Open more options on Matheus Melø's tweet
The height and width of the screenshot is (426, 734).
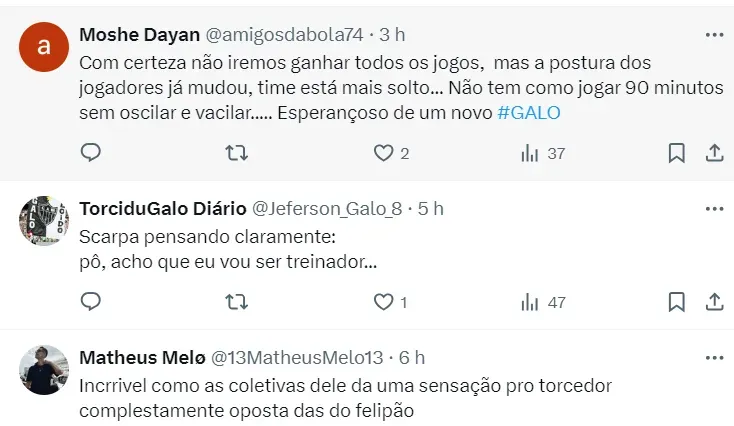point(713,357)
